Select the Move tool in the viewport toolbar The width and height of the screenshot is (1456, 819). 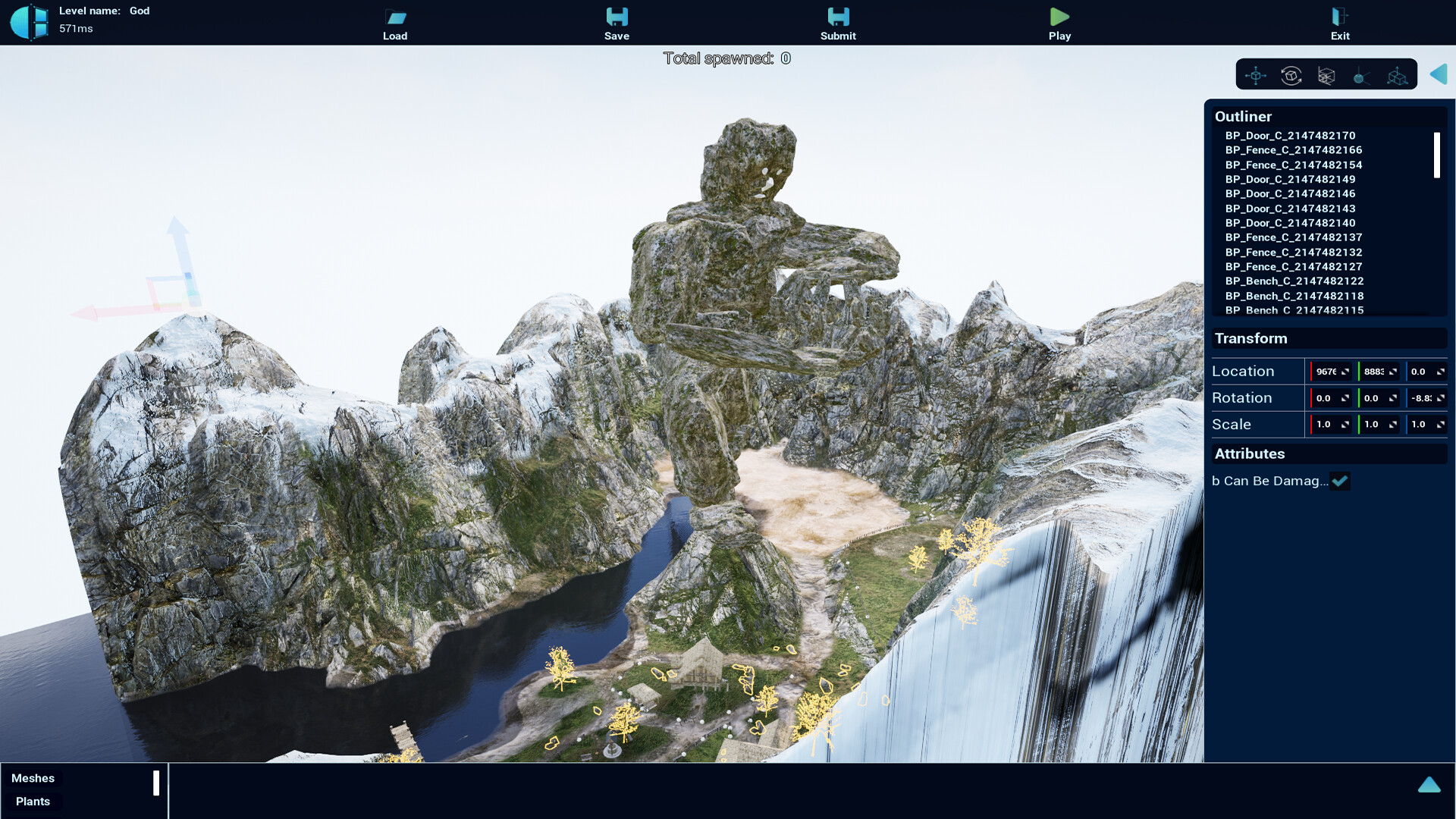tap(1255, 75)
